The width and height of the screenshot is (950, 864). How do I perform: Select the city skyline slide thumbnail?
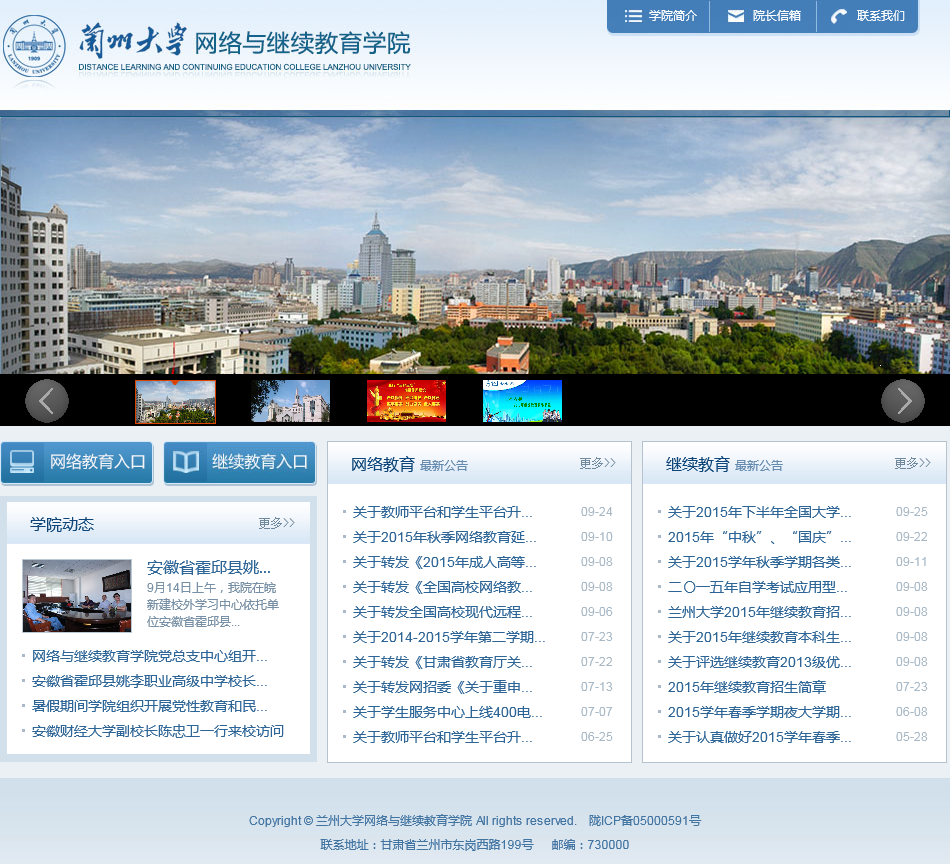tap(175, 401)
